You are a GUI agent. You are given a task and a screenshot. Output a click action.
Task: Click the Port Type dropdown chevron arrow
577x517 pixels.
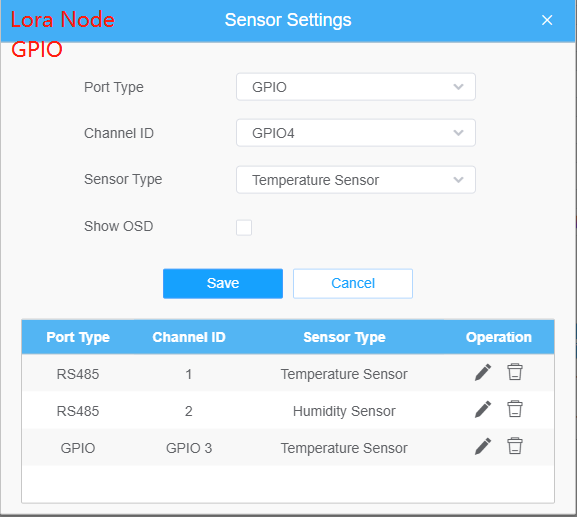459,87
